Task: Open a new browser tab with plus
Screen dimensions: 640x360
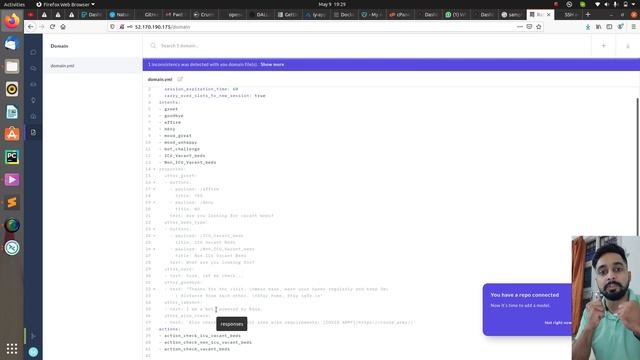Action: tap(588, 14)
